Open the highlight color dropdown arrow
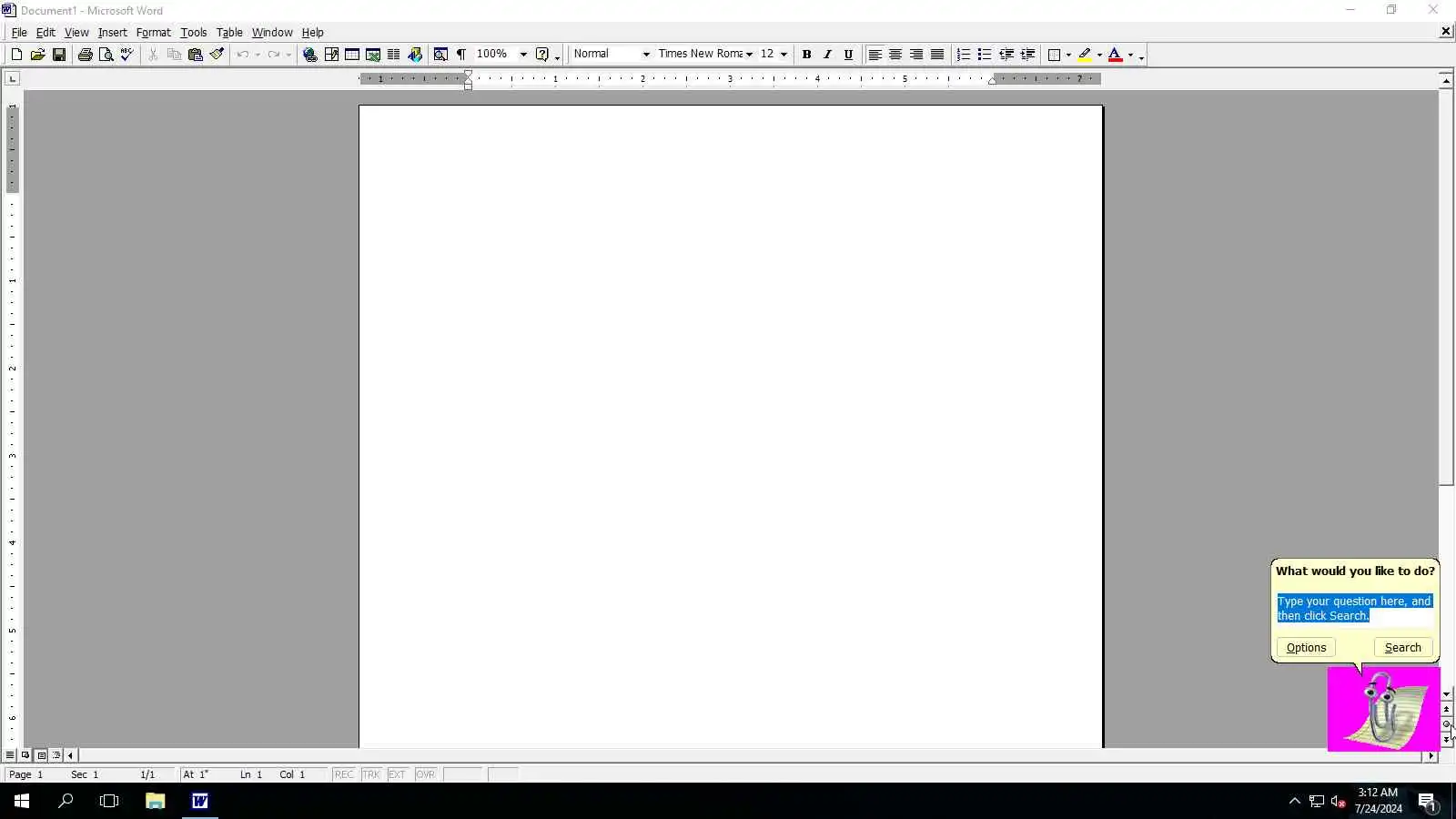Screen dimensions: 1456x819 [x=1099, y=55]
